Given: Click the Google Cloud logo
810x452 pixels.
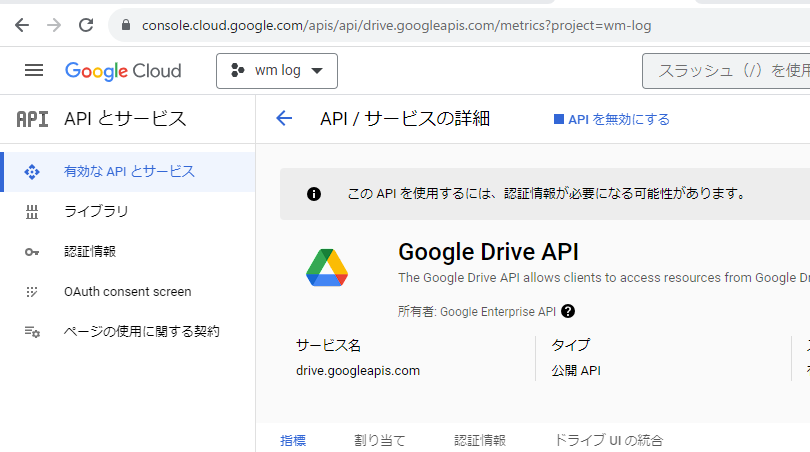Looking at the screenshot, I should click(x=123, y=71).
